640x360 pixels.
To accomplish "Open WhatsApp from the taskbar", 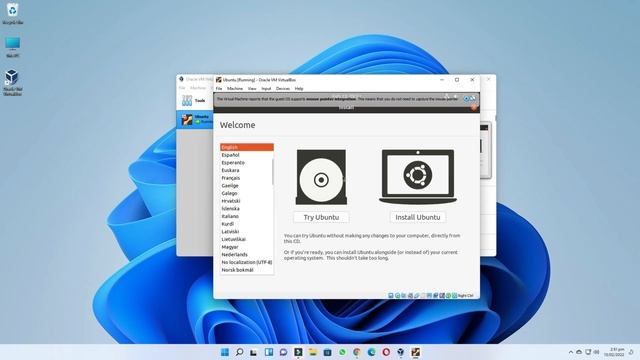I will pyautogui.click(x=342, y=352).
